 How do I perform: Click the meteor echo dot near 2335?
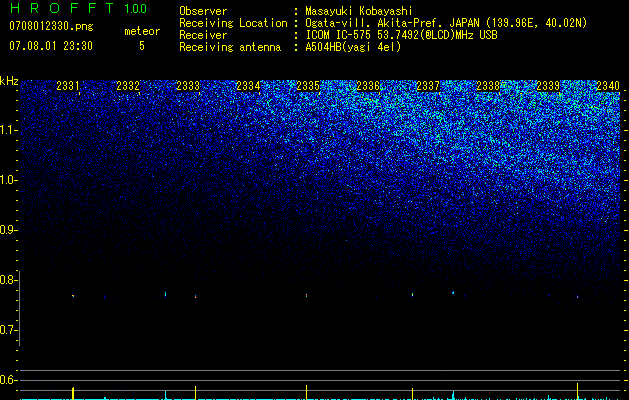tap(306, 295)
